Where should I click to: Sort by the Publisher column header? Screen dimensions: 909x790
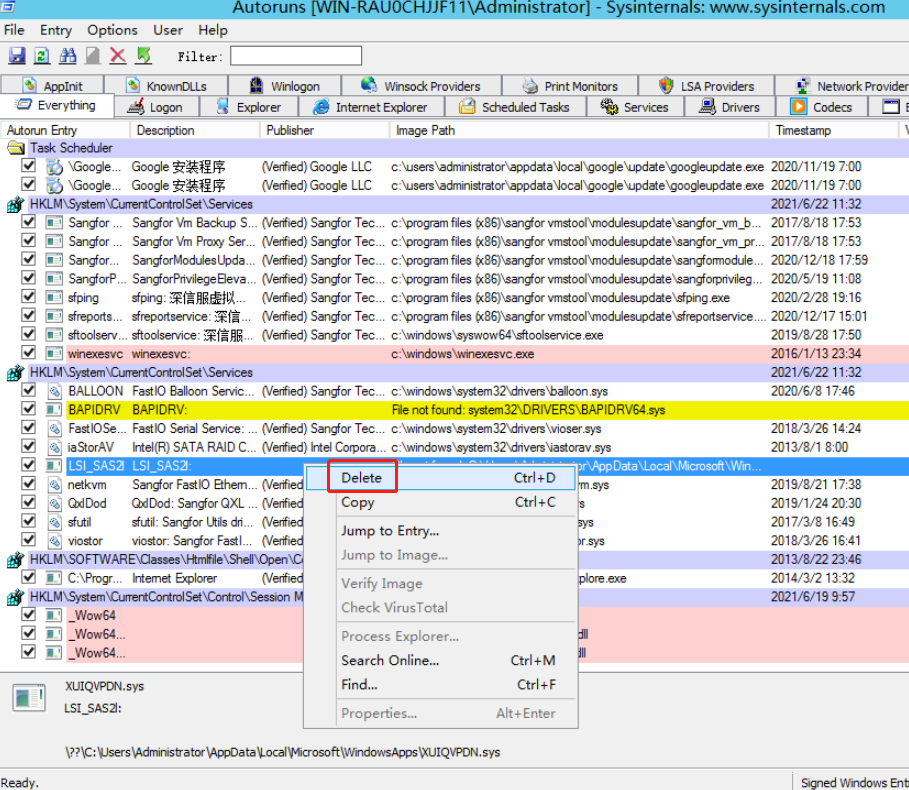[290, 130]
